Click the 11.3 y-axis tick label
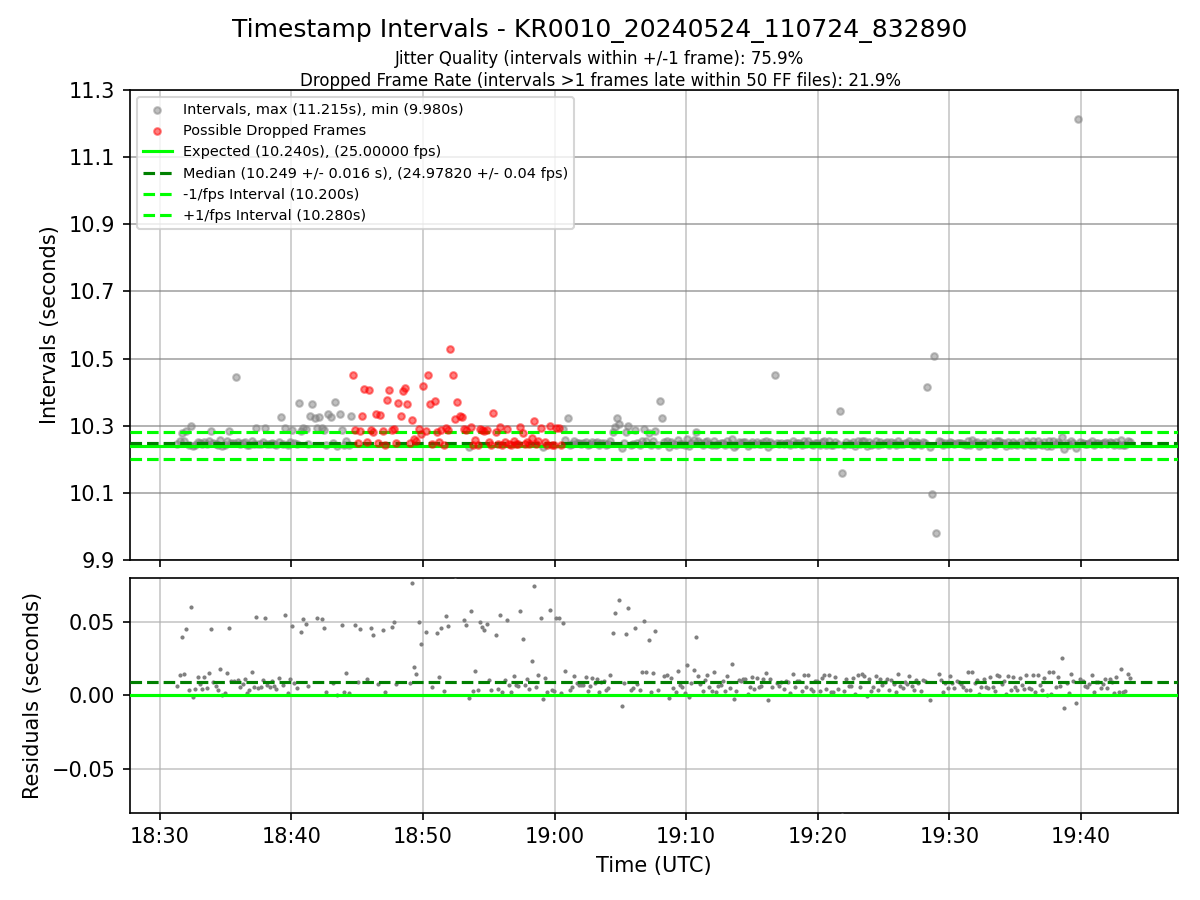Screen dimensions: 1200x900 point(93,91)
